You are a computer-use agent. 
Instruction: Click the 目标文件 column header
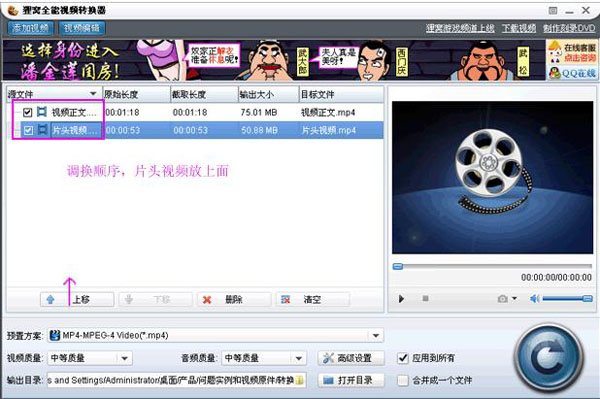click(341, 94)
